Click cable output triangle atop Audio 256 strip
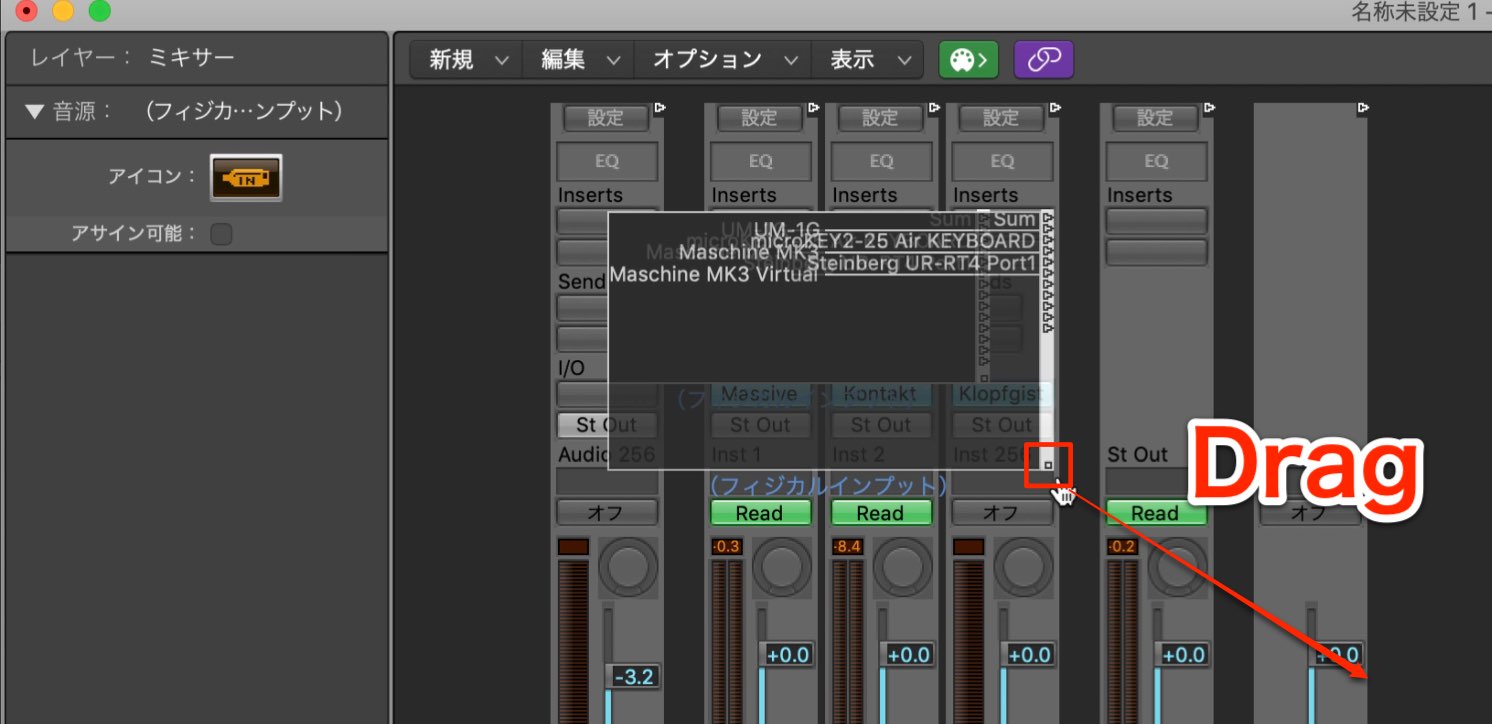Image resolution: width=1492 pixels, height=724 pixels. (x=660, y=107)
